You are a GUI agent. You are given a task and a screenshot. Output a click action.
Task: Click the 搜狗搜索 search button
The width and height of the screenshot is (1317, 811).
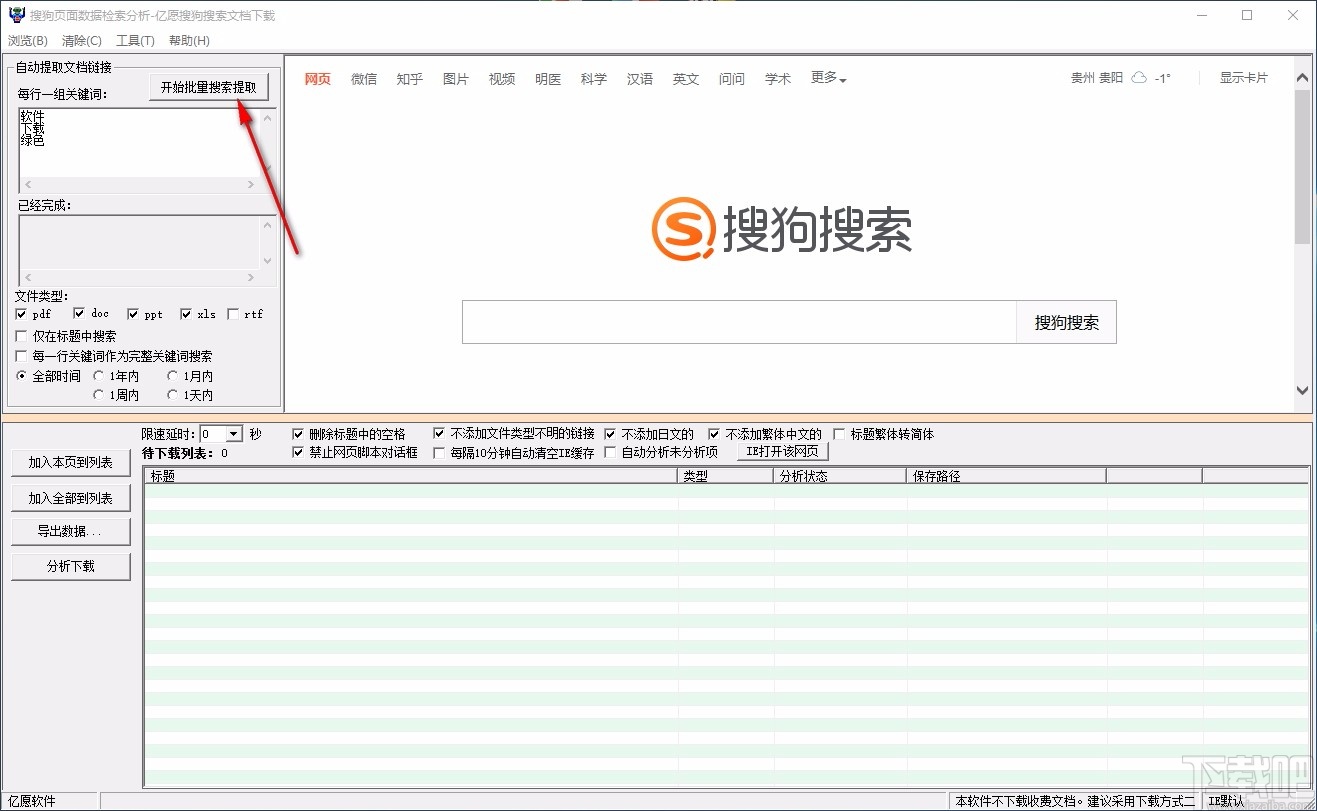click(1065, 321)
